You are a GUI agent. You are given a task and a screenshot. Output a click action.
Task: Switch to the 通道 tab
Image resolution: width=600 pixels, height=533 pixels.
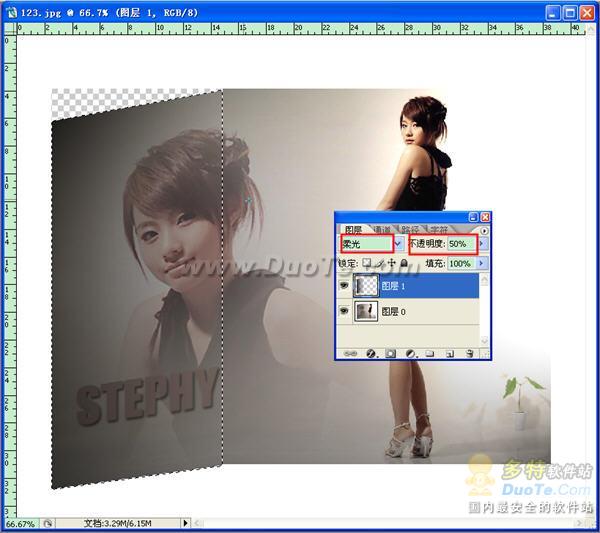pos(382,230)
